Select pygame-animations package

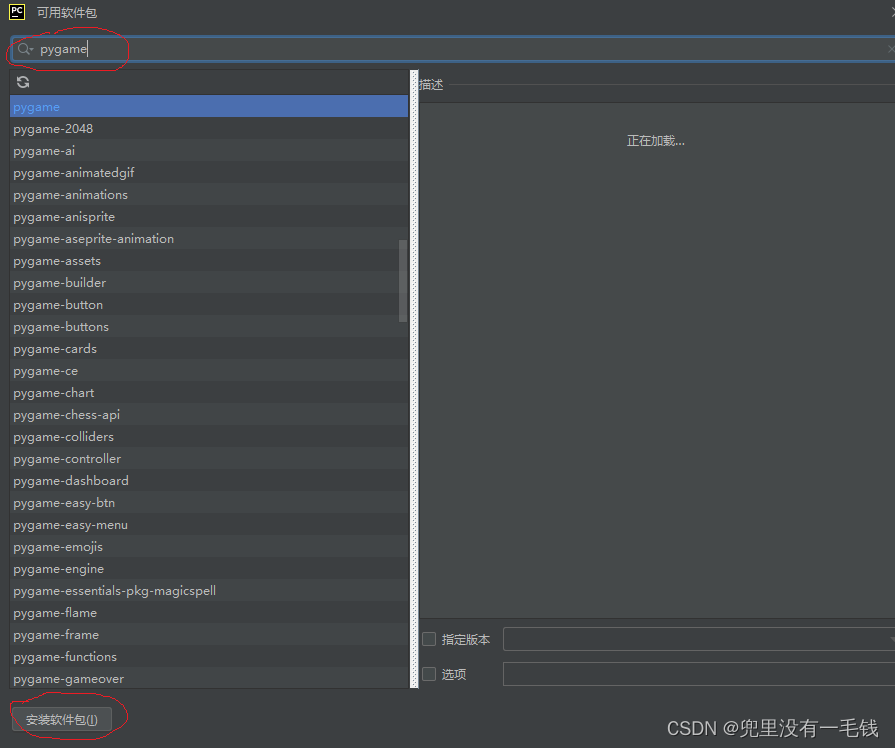click(x=209, y=195)
